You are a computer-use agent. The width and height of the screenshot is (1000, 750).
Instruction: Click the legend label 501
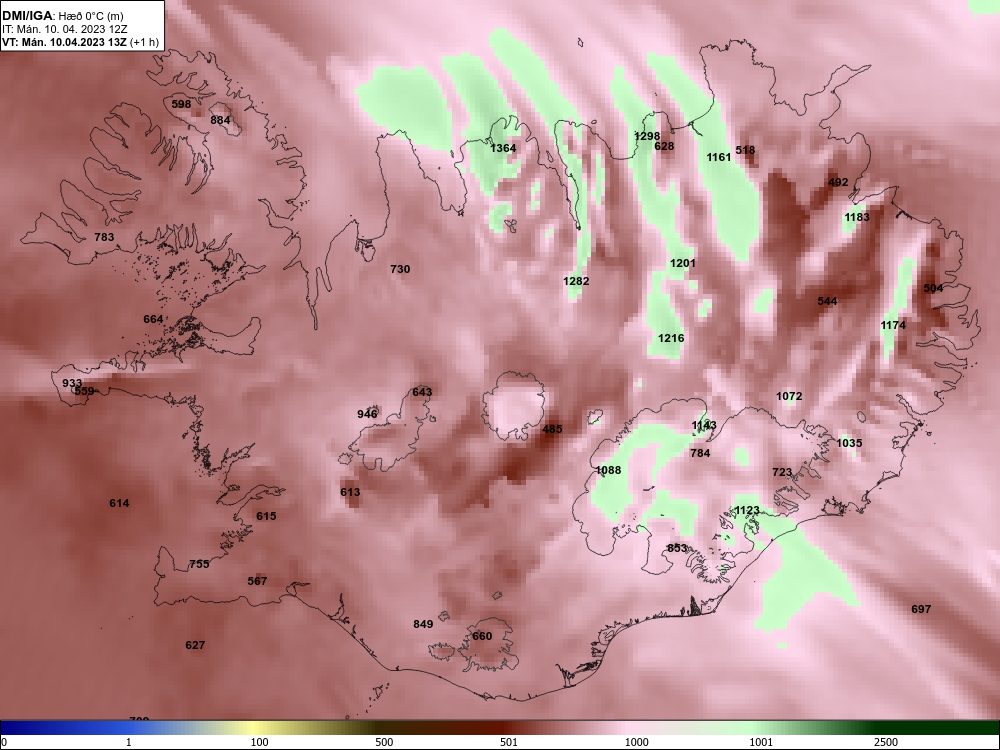[509, 742]
